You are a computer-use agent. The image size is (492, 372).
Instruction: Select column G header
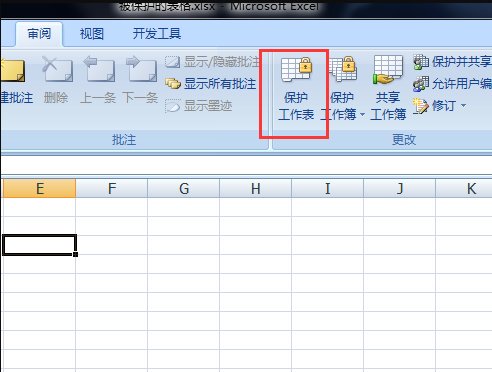184,189
